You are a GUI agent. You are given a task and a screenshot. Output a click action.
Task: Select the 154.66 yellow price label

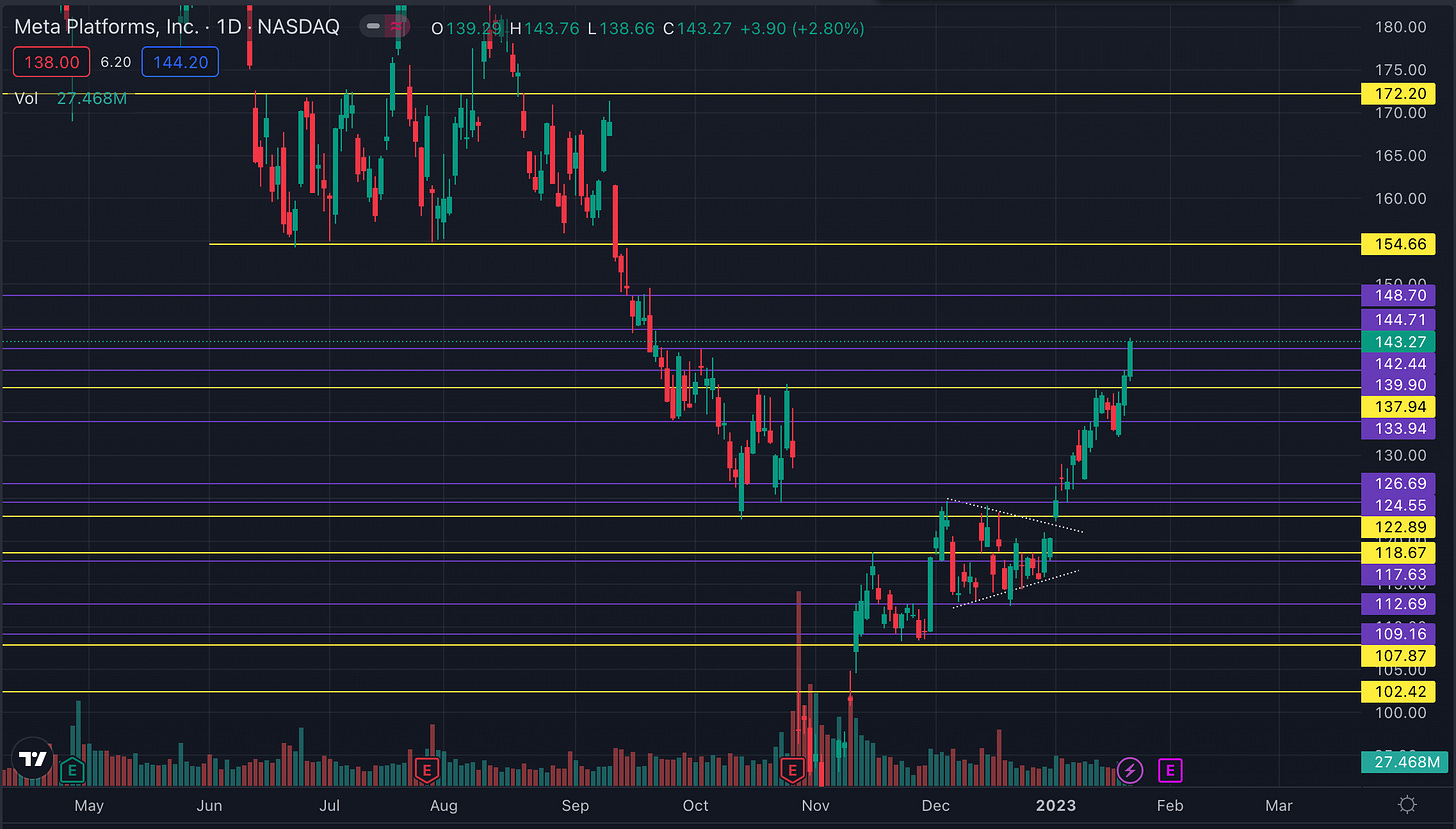click(1399, 243)
